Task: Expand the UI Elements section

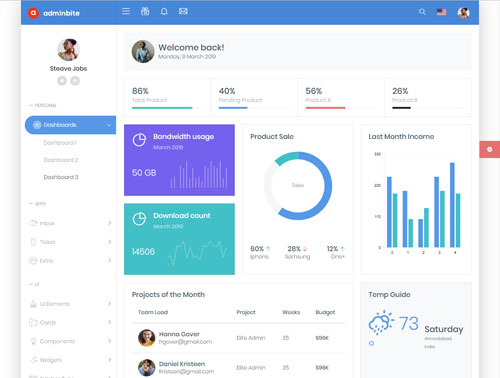Action: click(70, 304)
